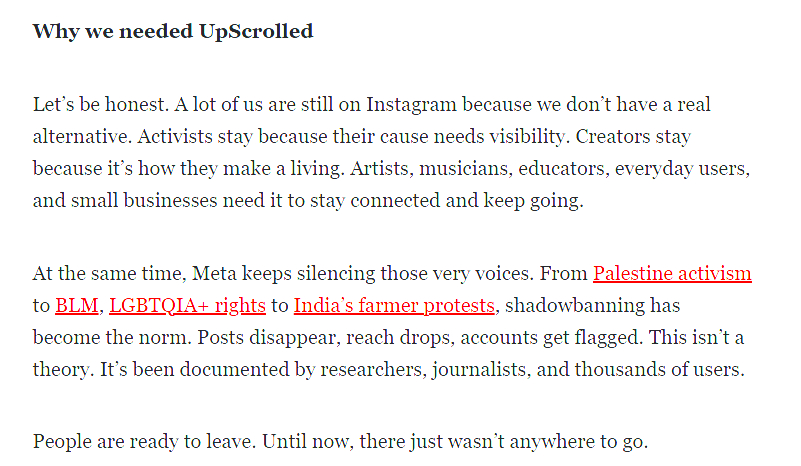
Task: Open the Palestine activism link
Action: [x=672, y=273]
